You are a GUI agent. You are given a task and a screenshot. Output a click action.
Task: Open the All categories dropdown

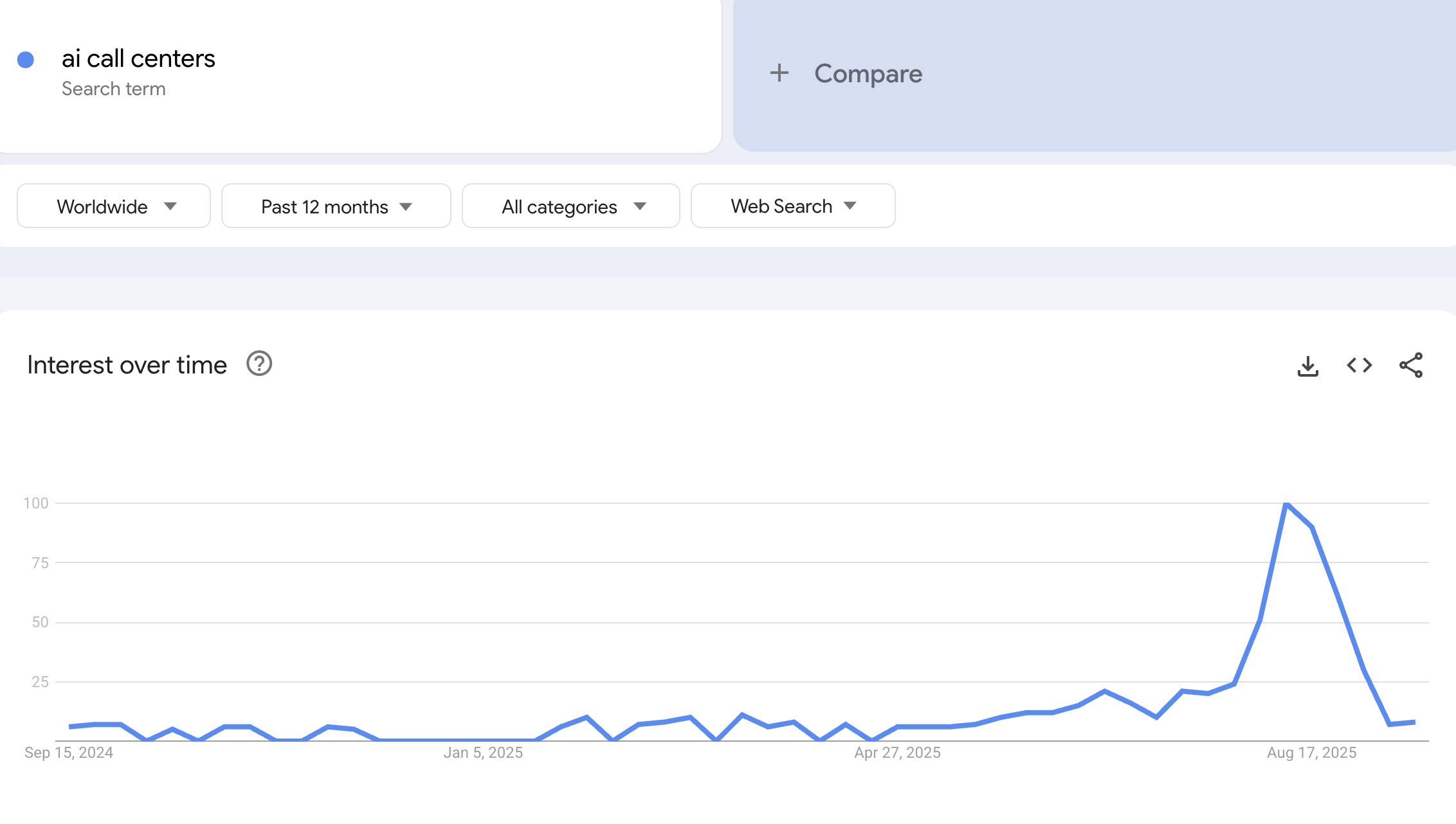click(x=570, y=206)
